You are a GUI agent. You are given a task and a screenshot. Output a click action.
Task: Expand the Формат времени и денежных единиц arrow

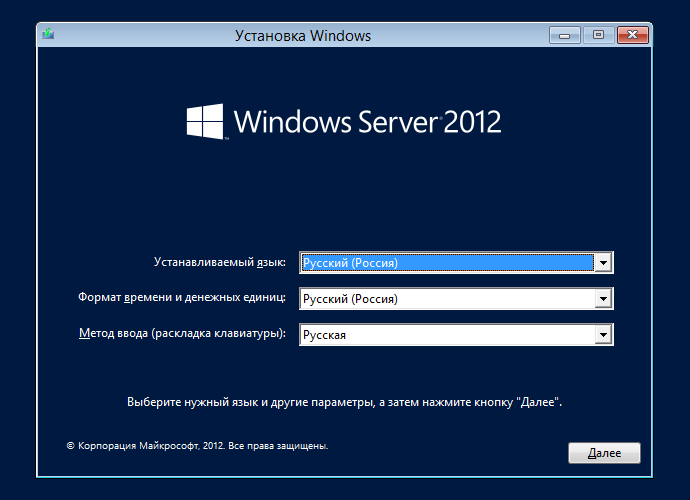click(603, 299)
